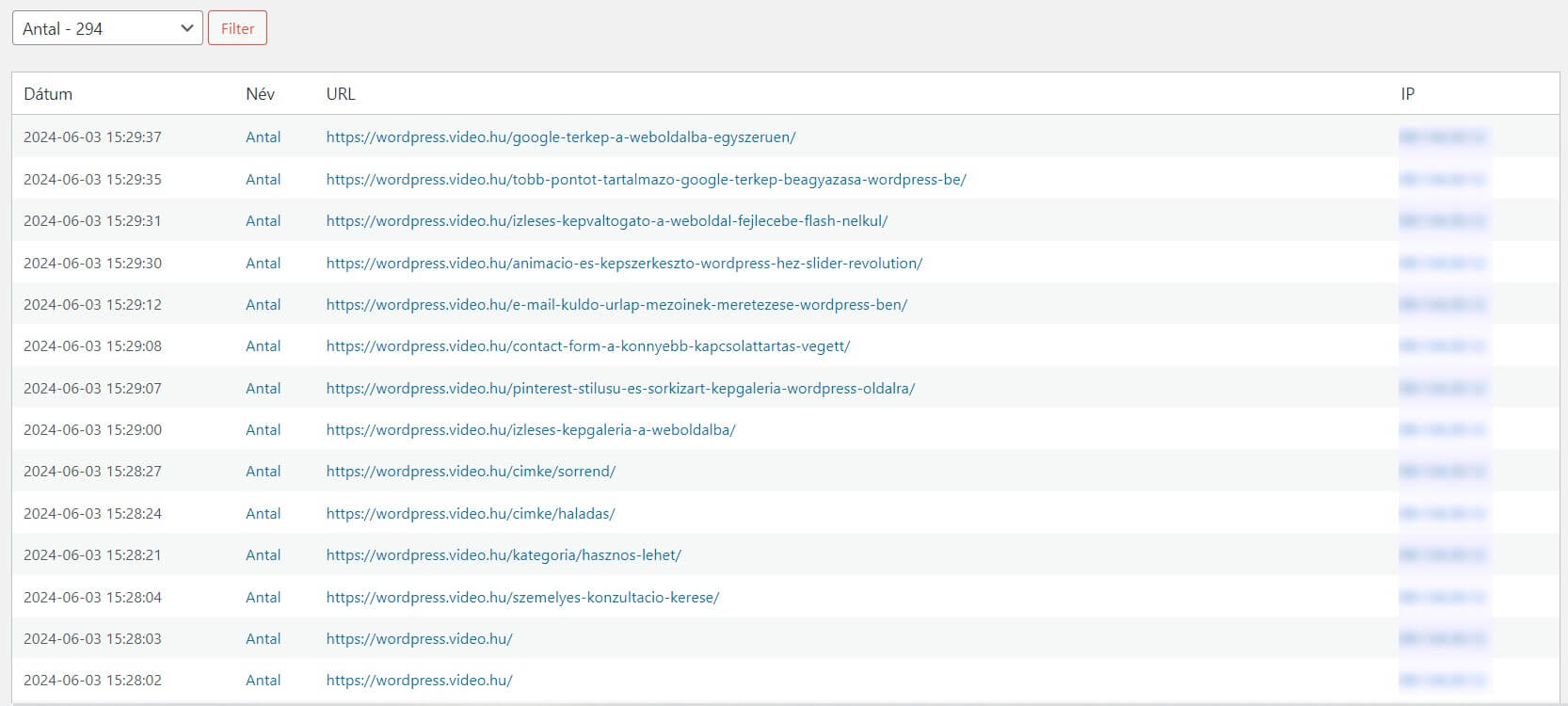Open the contact-form-a-konnyebb-kapcsolattartas link
Image resolution: width=1568 pixels, height=706 pixels.
coord(588,346)
